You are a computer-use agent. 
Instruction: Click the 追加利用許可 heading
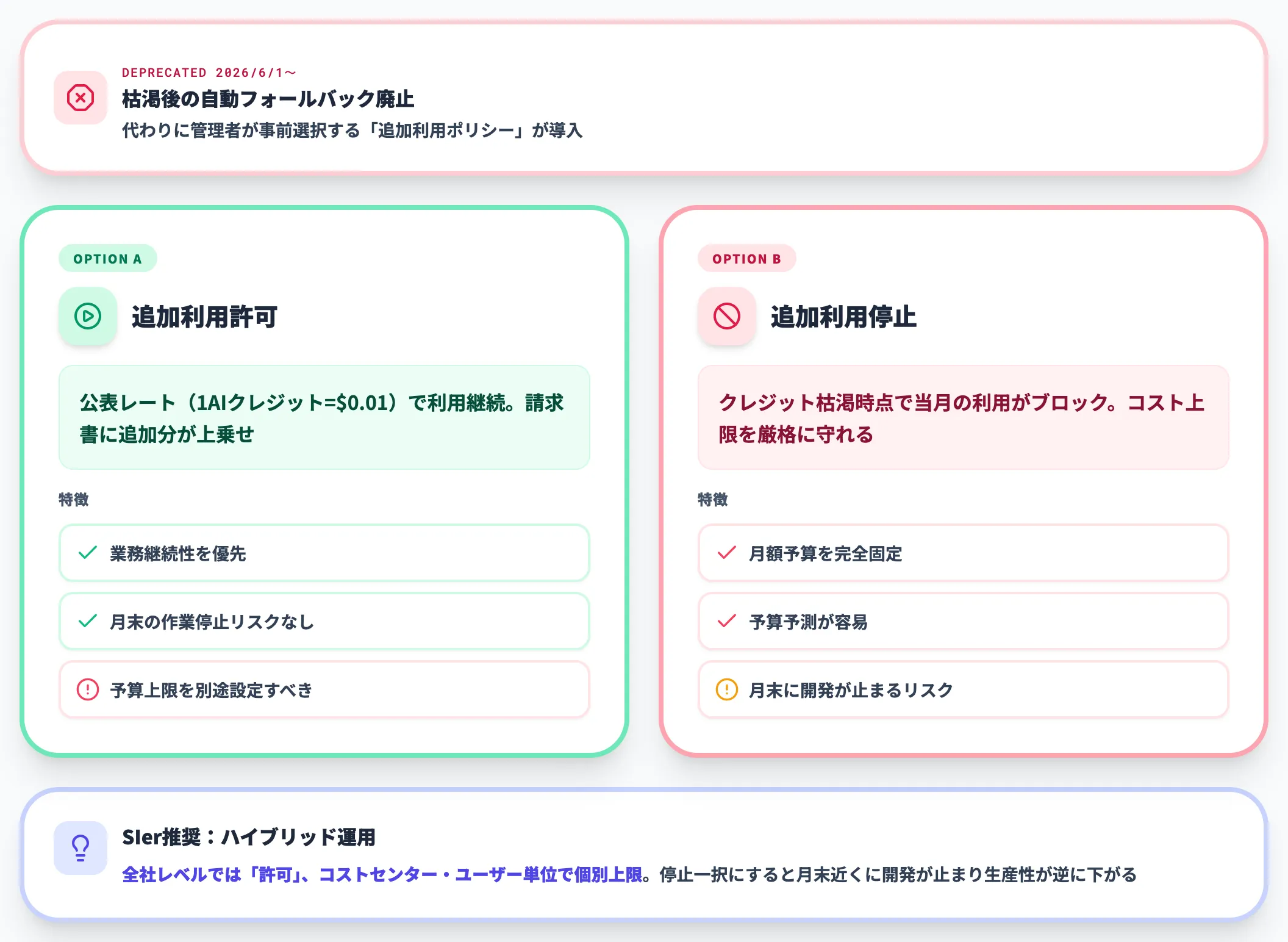click(x=205, y=316)
